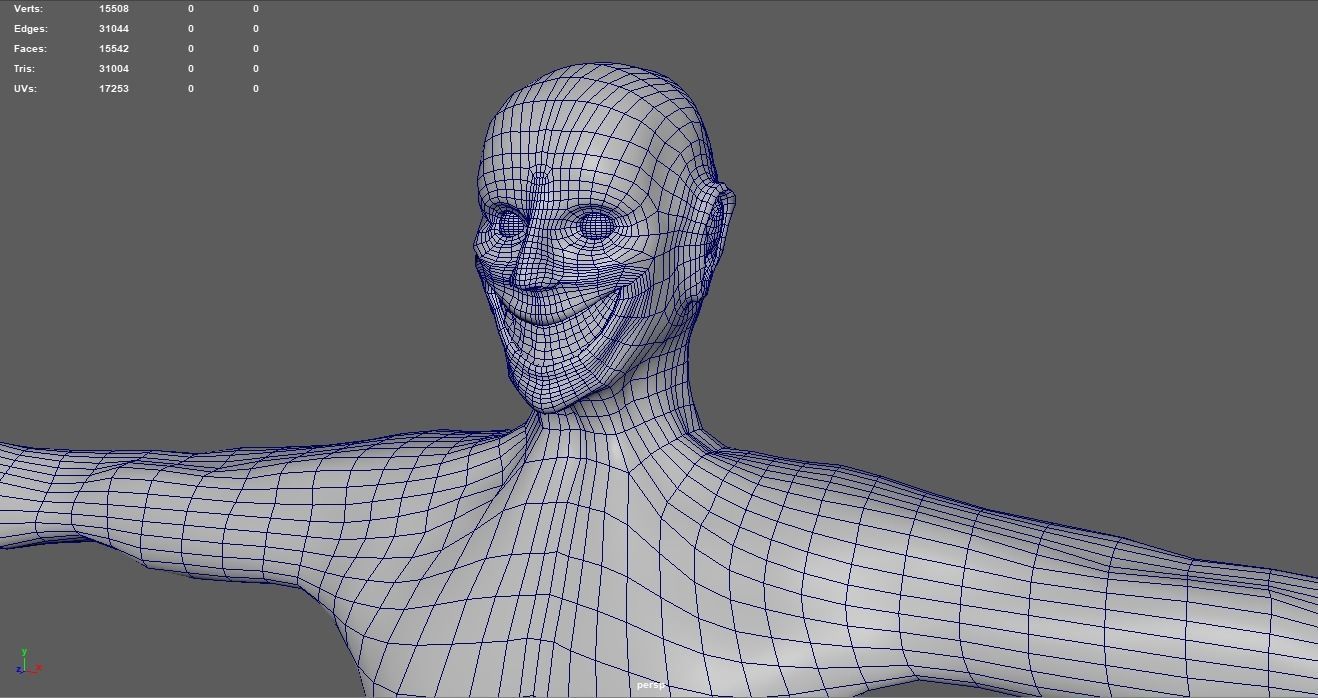Click the view axis gizmo icon
This screenshot has height=698, width=1318.
[28, 661]
